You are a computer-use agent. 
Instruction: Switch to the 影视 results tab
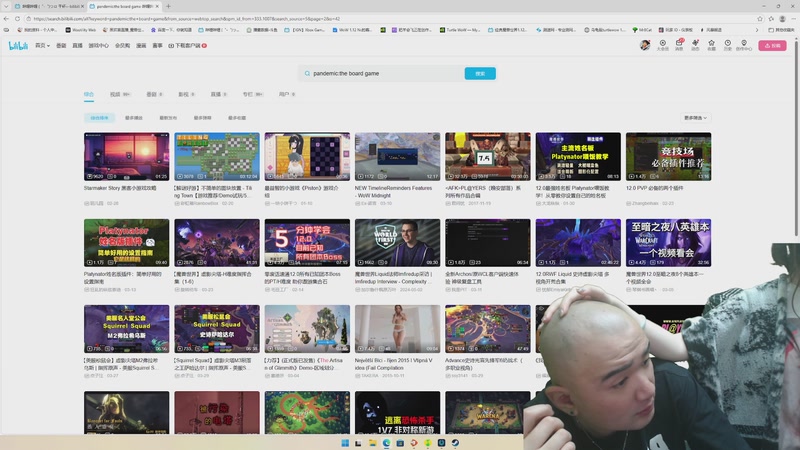click(186, 94)
